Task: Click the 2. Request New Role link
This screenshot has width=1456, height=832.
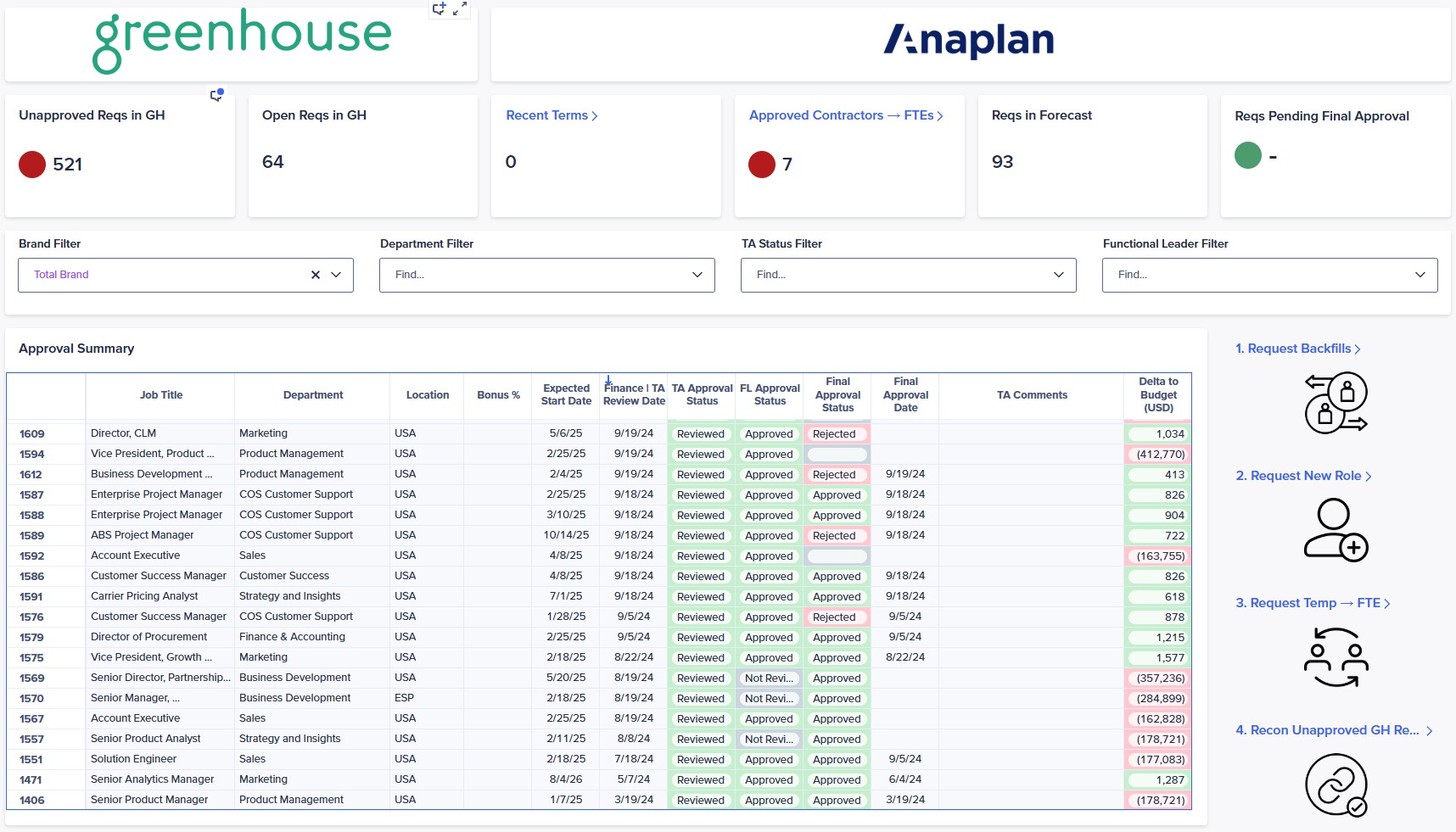Action: (1303, 476)
